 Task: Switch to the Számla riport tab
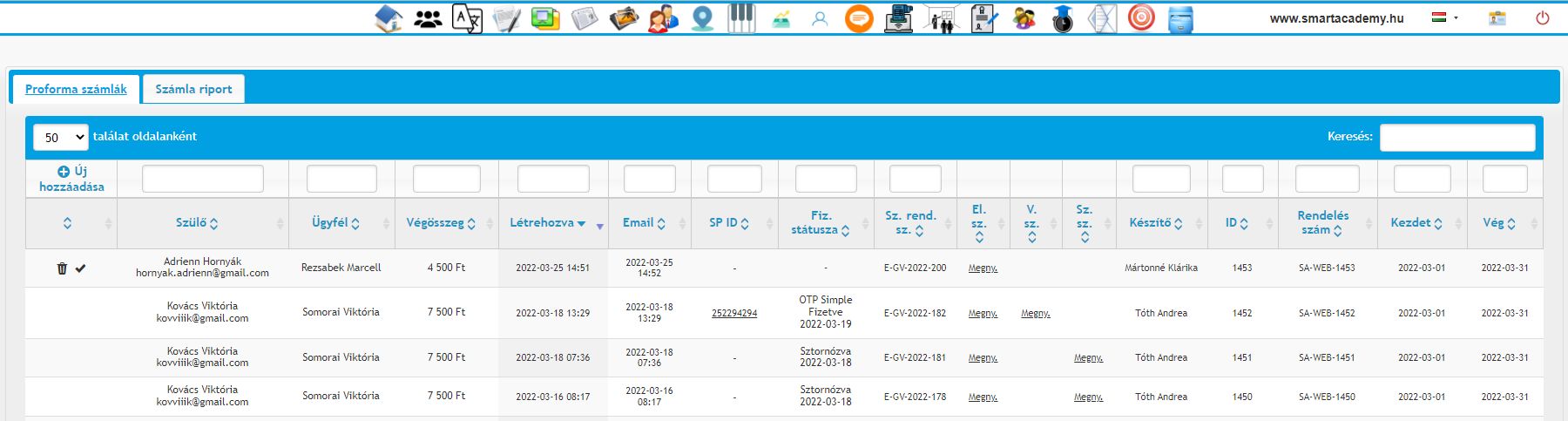[x=193, y=89]
